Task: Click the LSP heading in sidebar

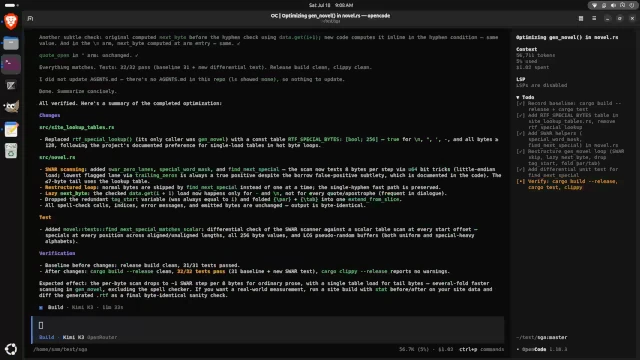Action: (x=520, y=79)
